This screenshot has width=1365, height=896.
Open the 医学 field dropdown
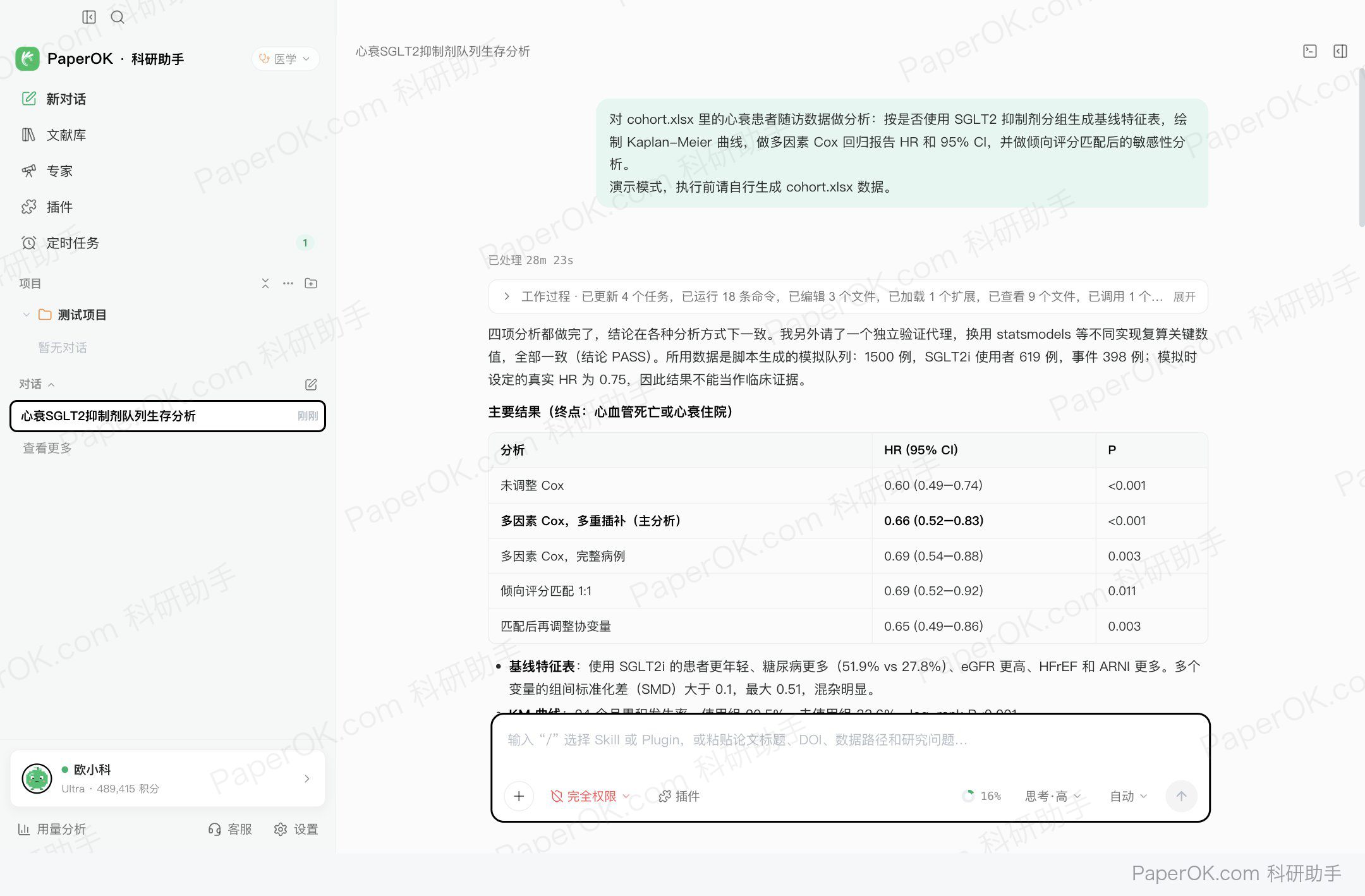coord(285,59)
